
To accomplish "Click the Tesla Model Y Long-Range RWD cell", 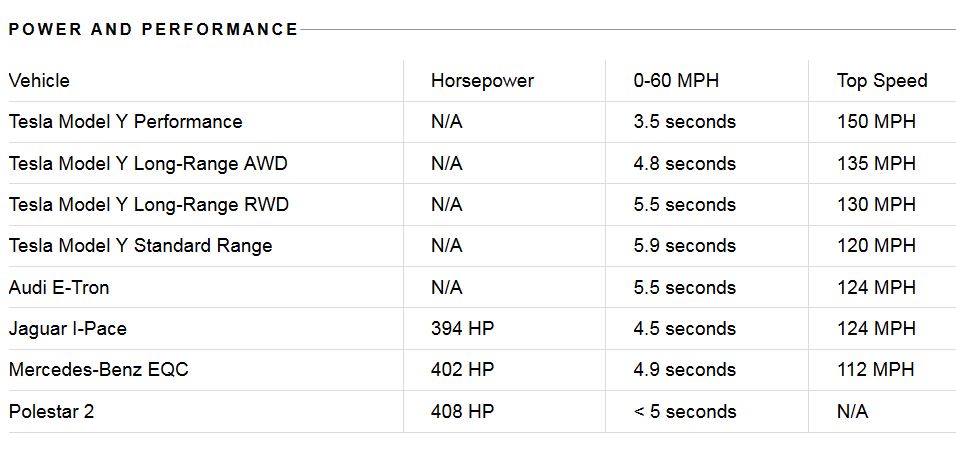I will click(x=148, y=205).
